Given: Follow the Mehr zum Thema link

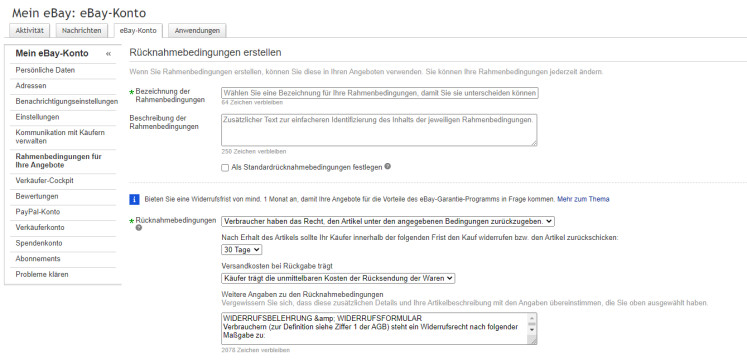Looking at the screenshot, I should pyautogui.click(x=583, y=199).
